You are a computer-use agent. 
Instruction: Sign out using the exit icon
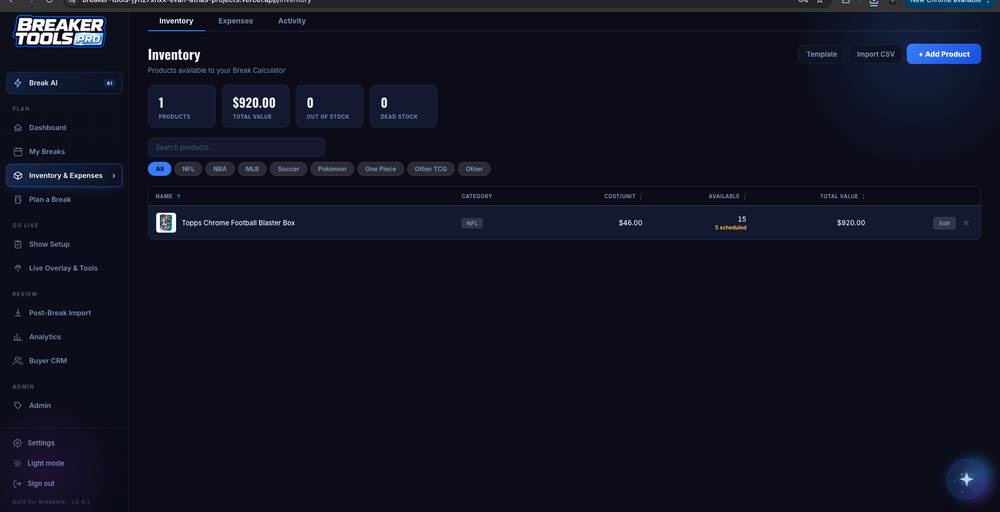(18, 483)
